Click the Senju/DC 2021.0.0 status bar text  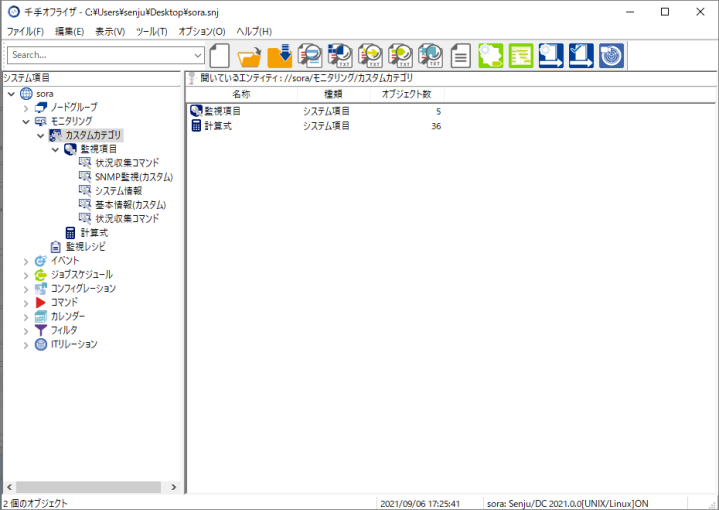point(568,504)
